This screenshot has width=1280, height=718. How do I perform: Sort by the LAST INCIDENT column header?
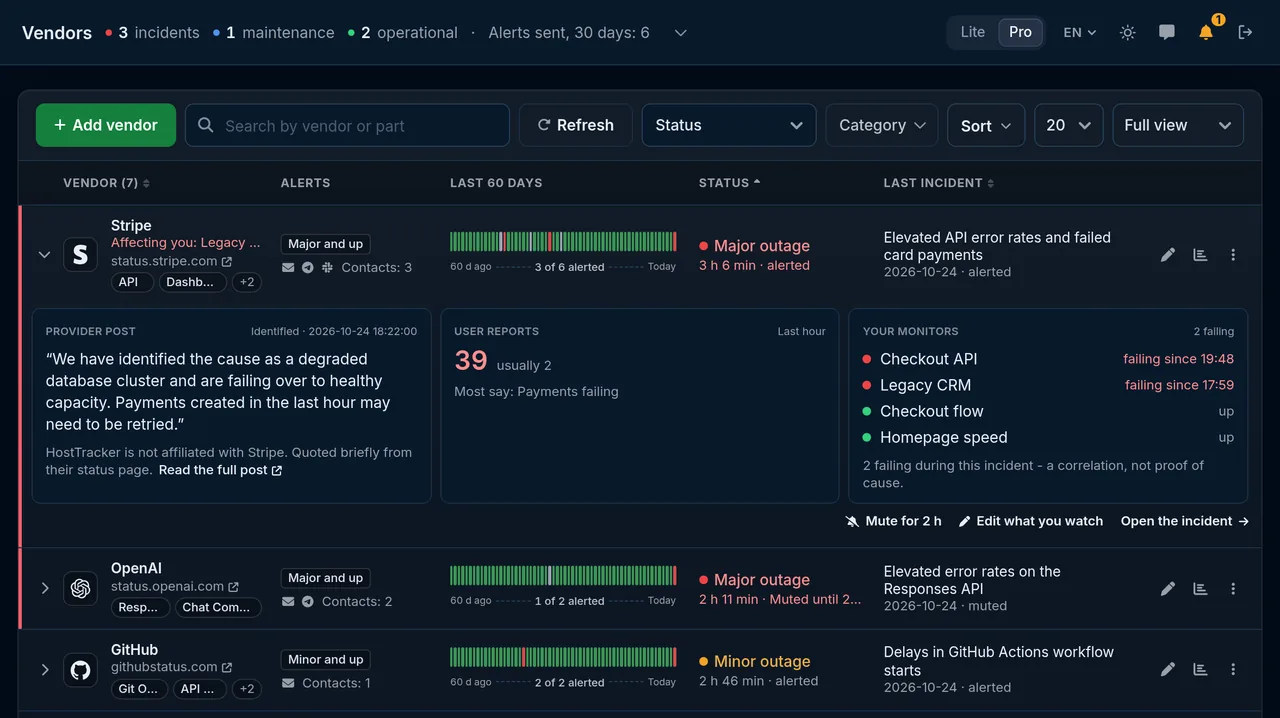939,183
